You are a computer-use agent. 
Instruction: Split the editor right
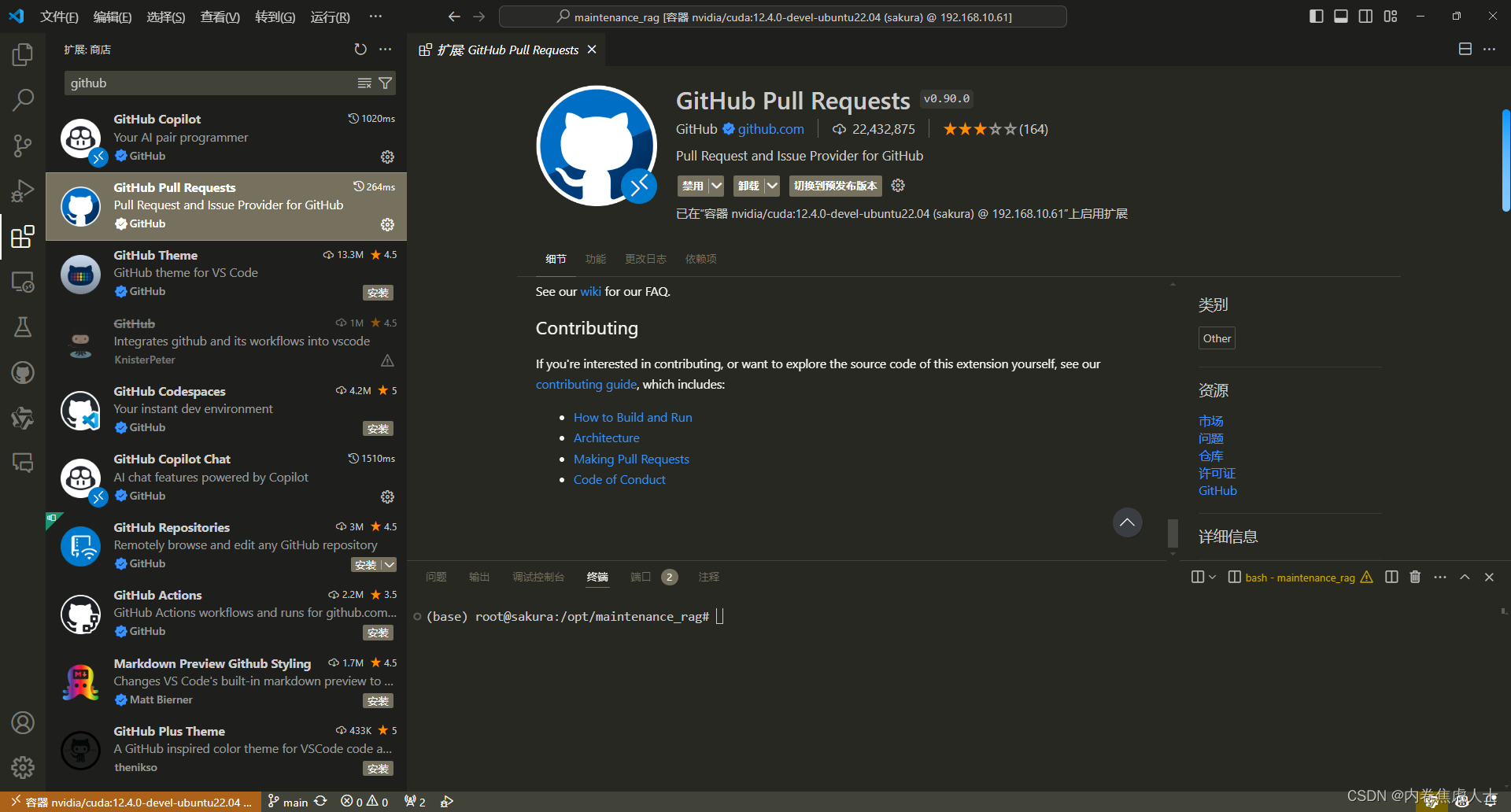click(1465, 49)
